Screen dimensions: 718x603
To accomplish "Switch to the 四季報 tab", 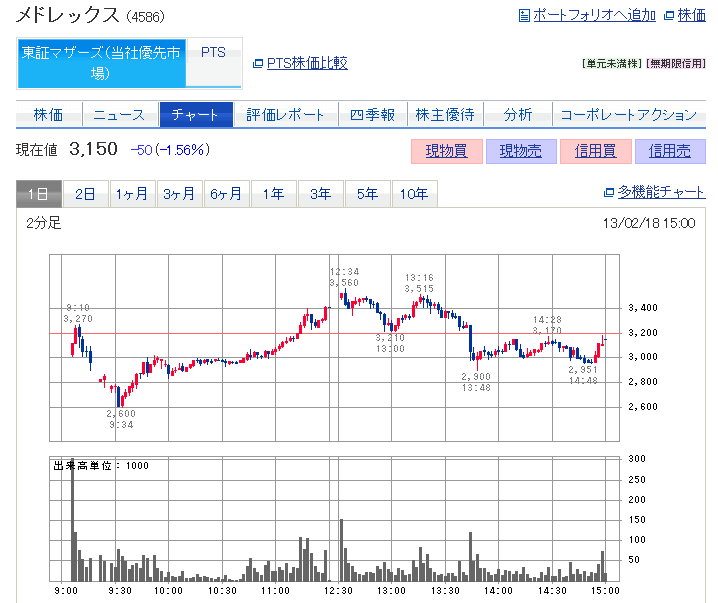I will (372, 115).
